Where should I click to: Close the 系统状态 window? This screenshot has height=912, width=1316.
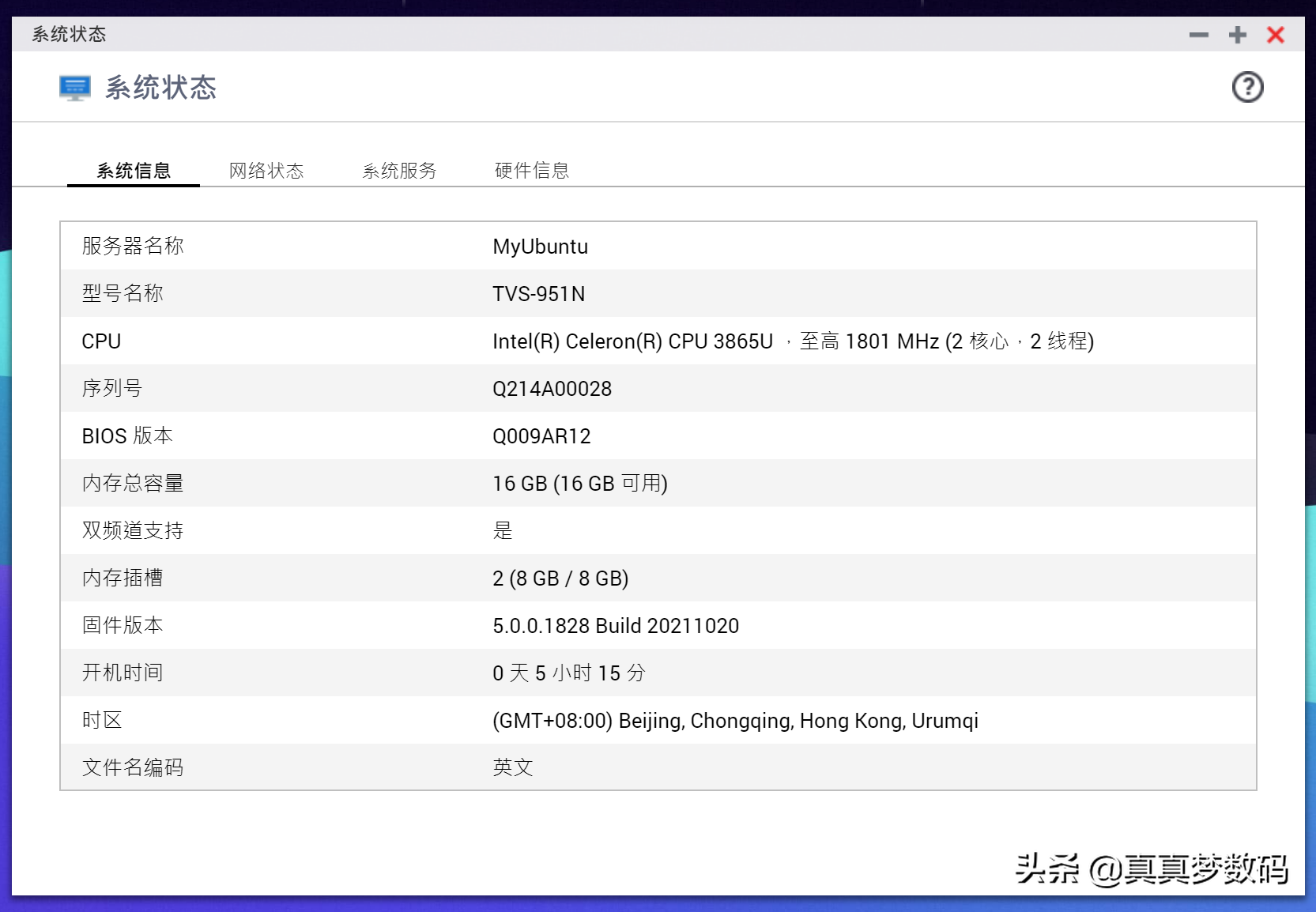(1275, 35)
